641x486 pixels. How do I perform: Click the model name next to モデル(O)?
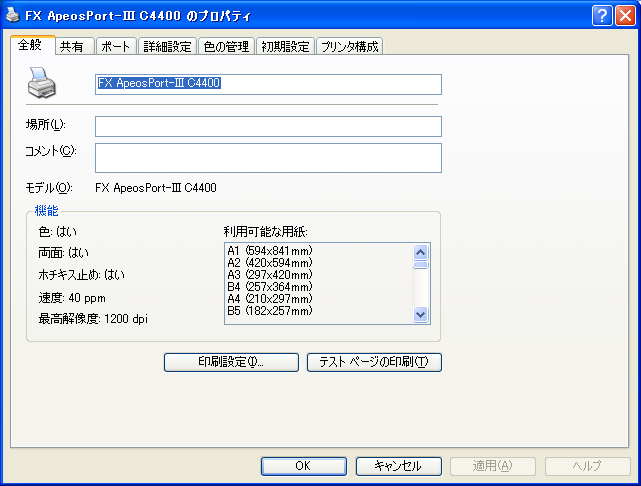tap(156, 188)
